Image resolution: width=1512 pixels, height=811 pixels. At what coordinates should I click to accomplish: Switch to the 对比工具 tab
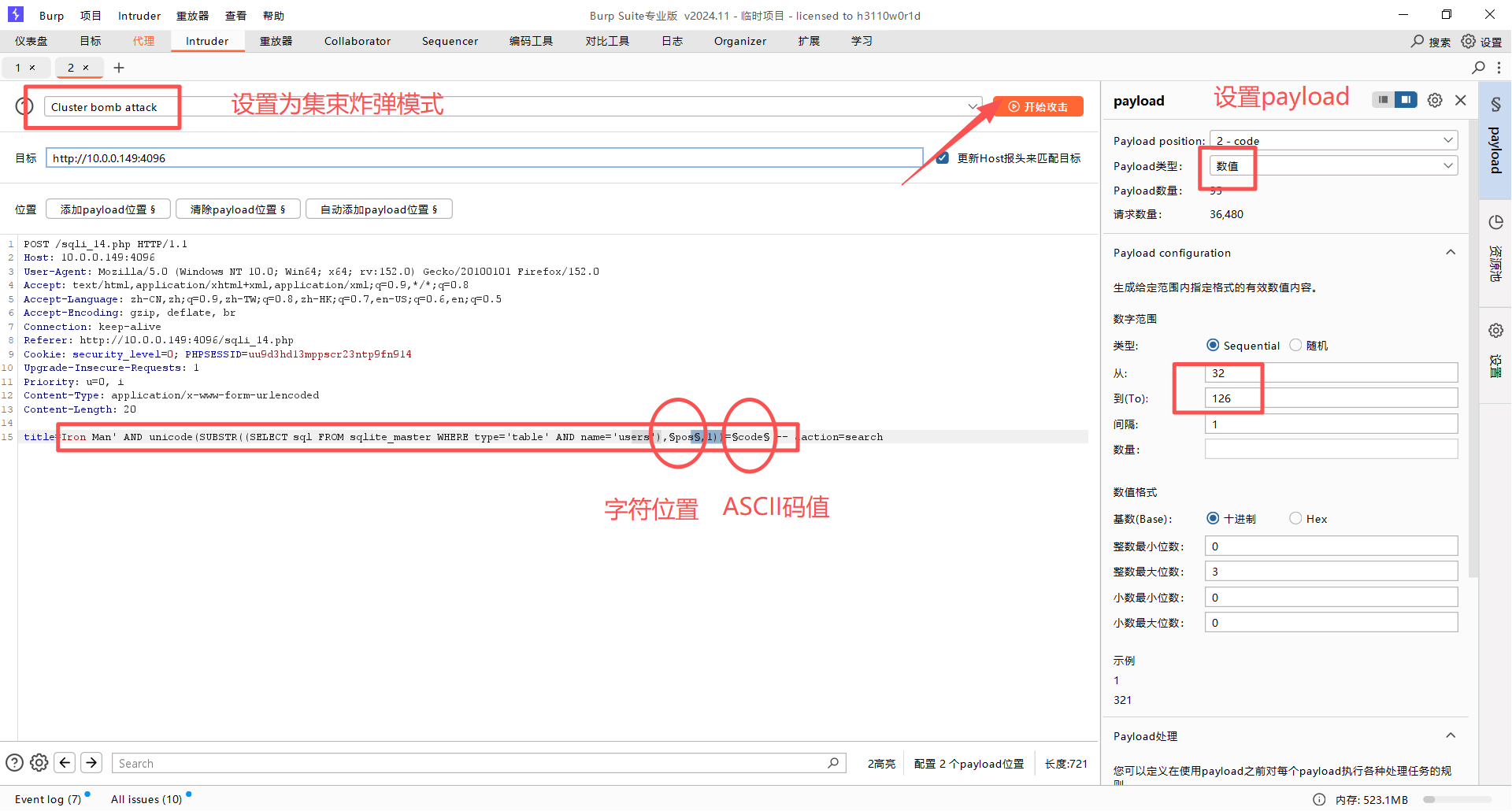tap(607, 41)
